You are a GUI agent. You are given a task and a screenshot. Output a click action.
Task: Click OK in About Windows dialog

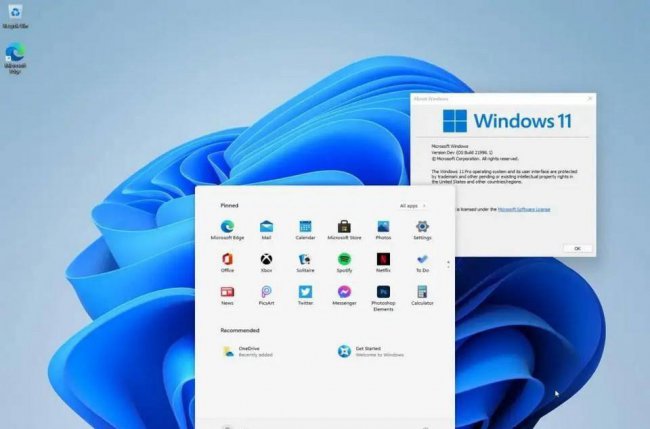577,248
